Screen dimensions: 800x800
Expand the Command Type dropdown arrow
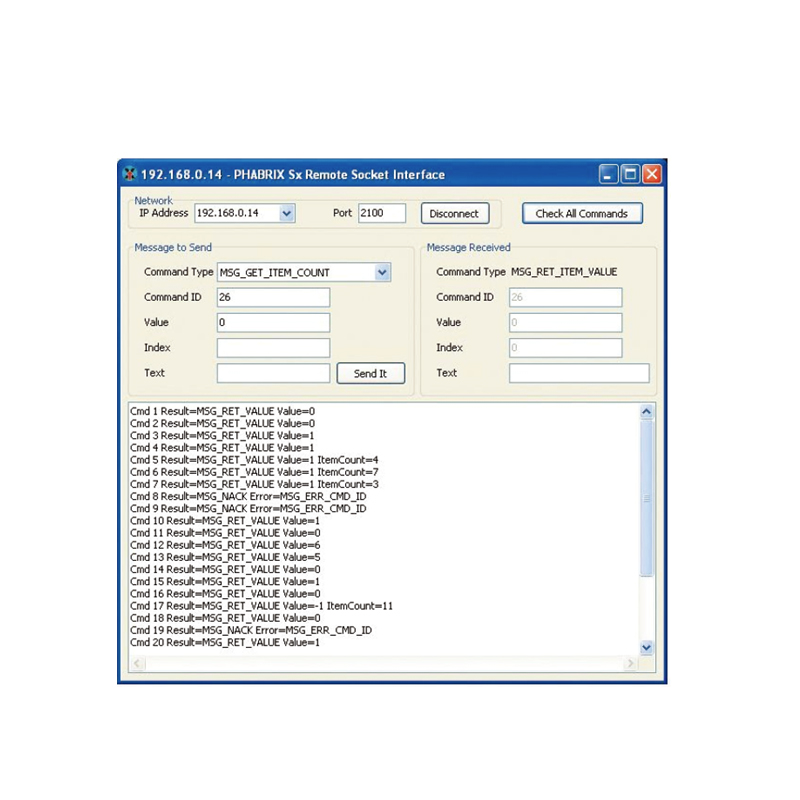382,272
